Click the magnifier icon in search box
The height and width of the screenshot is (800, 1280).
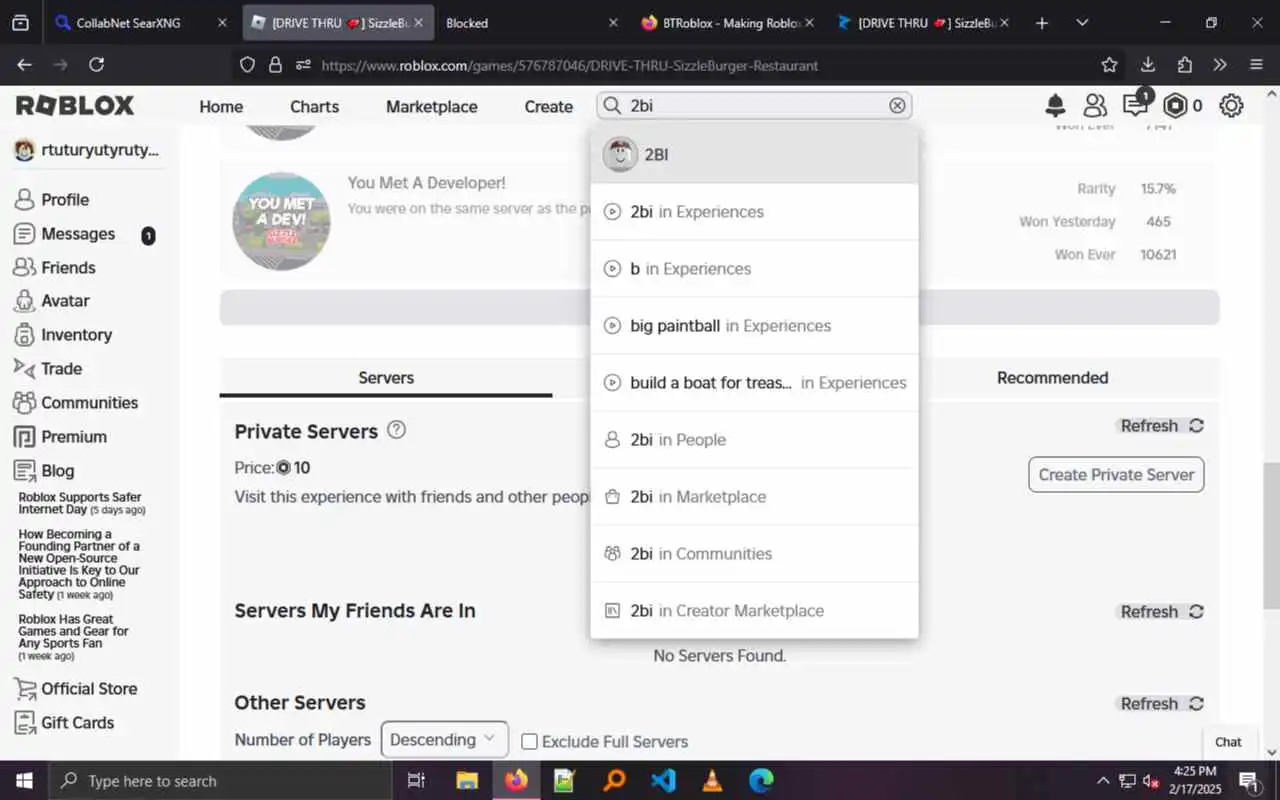tap(612, 105)
